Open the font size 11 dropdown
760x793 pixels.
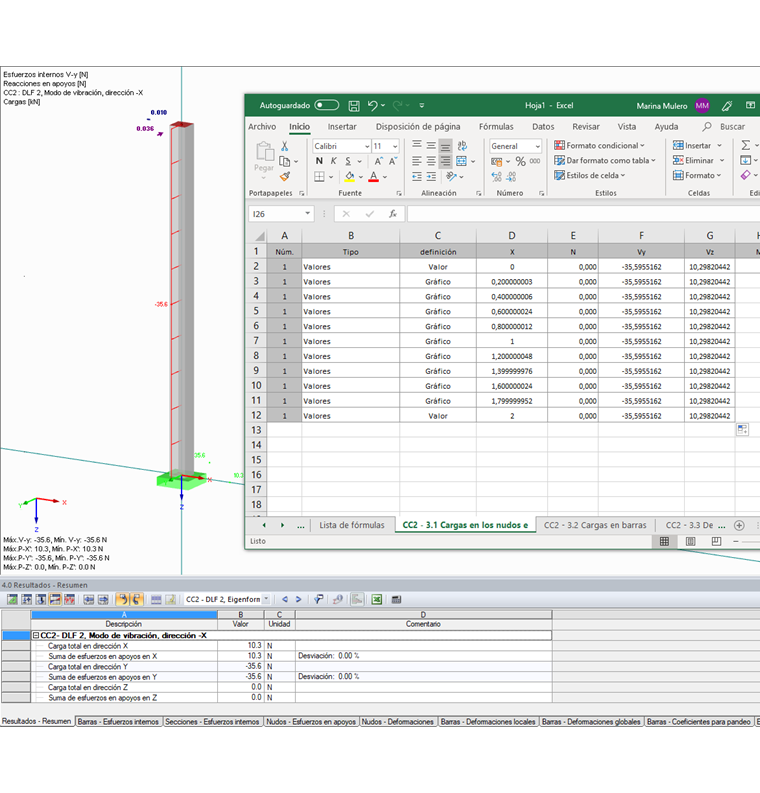click(395, 146)
